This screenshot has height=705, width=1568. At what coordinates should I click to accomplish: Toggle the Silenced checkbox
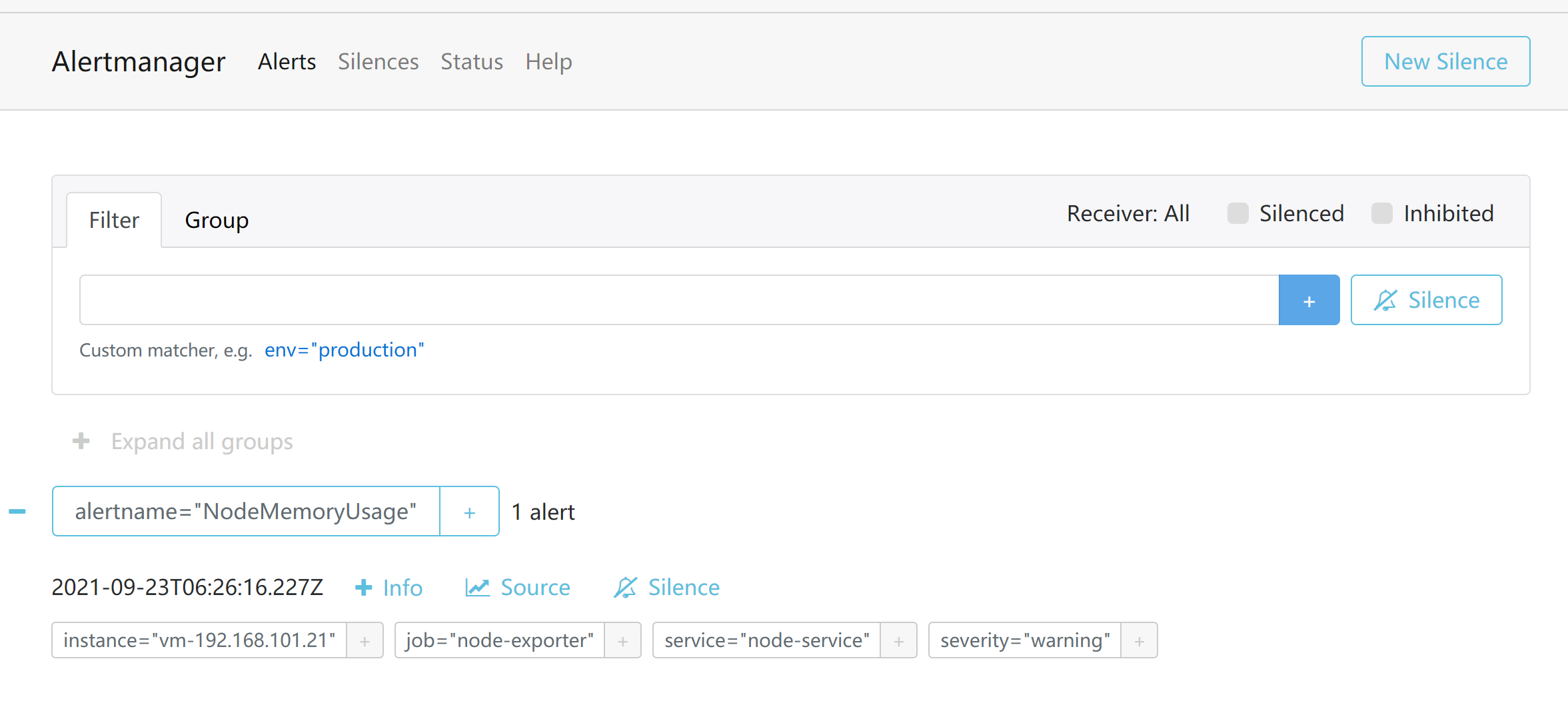(x=1237, y=213)
